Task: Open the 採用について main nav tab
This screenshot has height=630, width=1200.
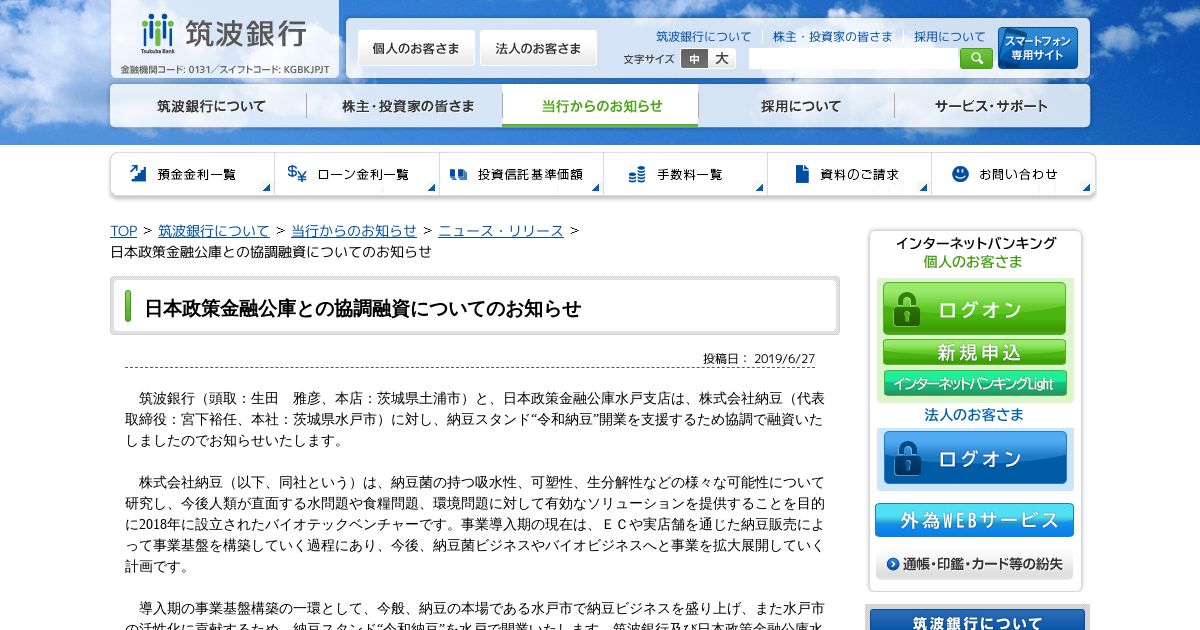Action: pyautogui.click(x=796, y=106)
